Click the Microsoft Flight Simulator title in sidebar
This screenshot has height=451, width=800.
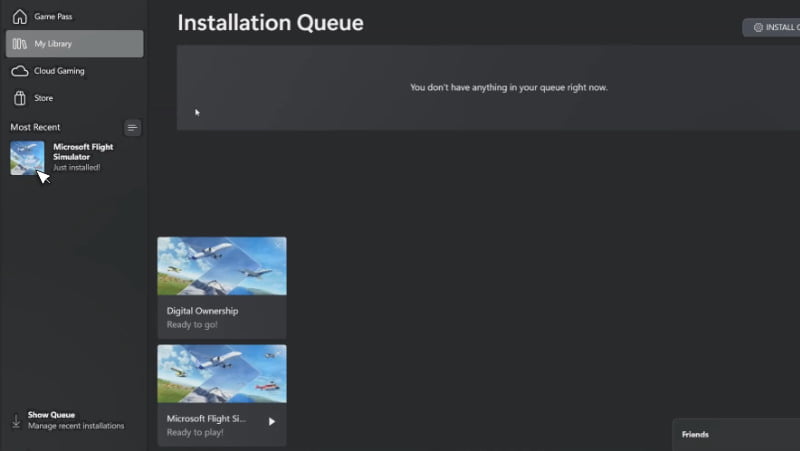pyautogui.click(x=83, y=152)
